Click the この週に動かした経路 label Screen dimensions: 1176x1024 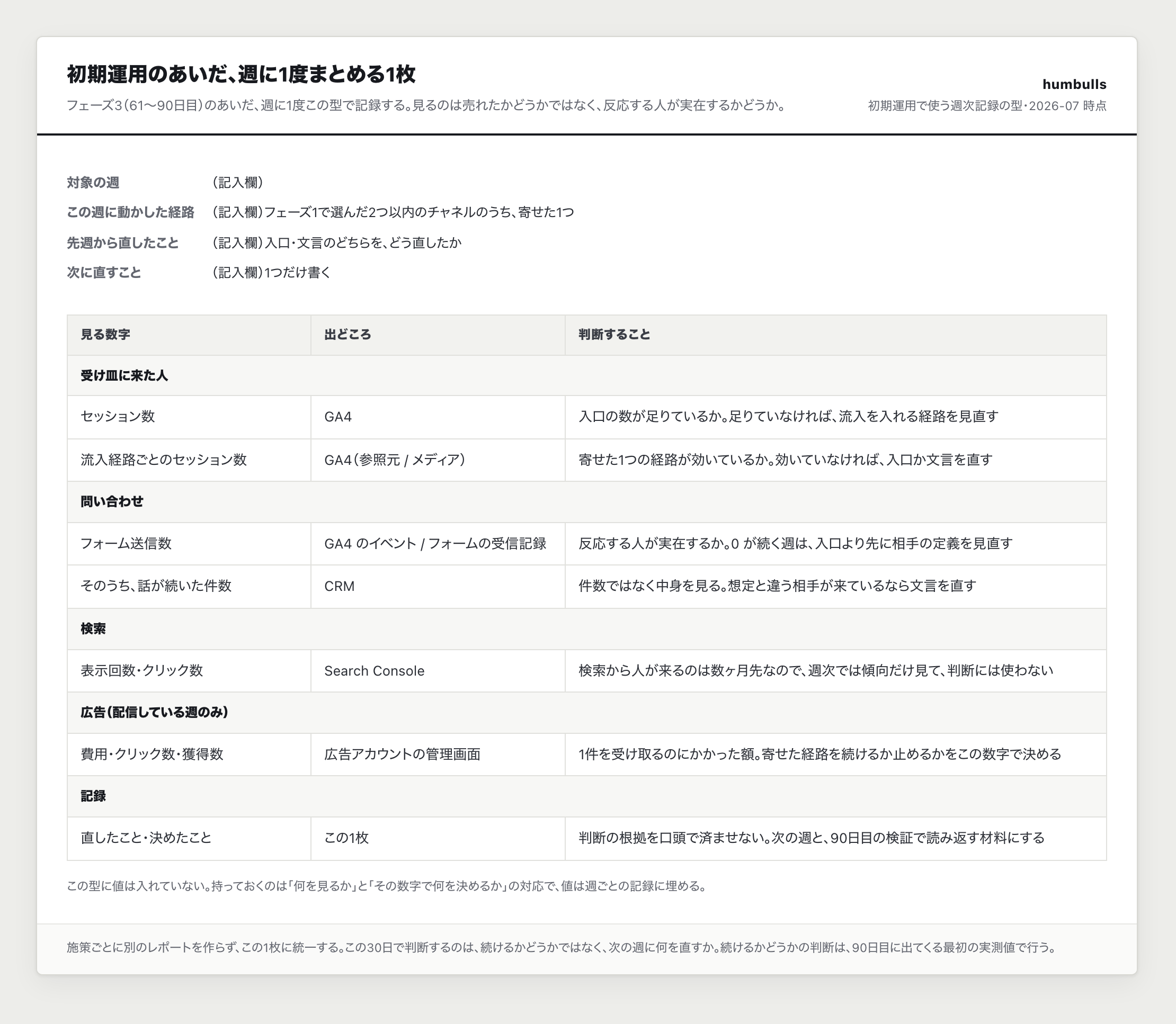click(130, 212)
